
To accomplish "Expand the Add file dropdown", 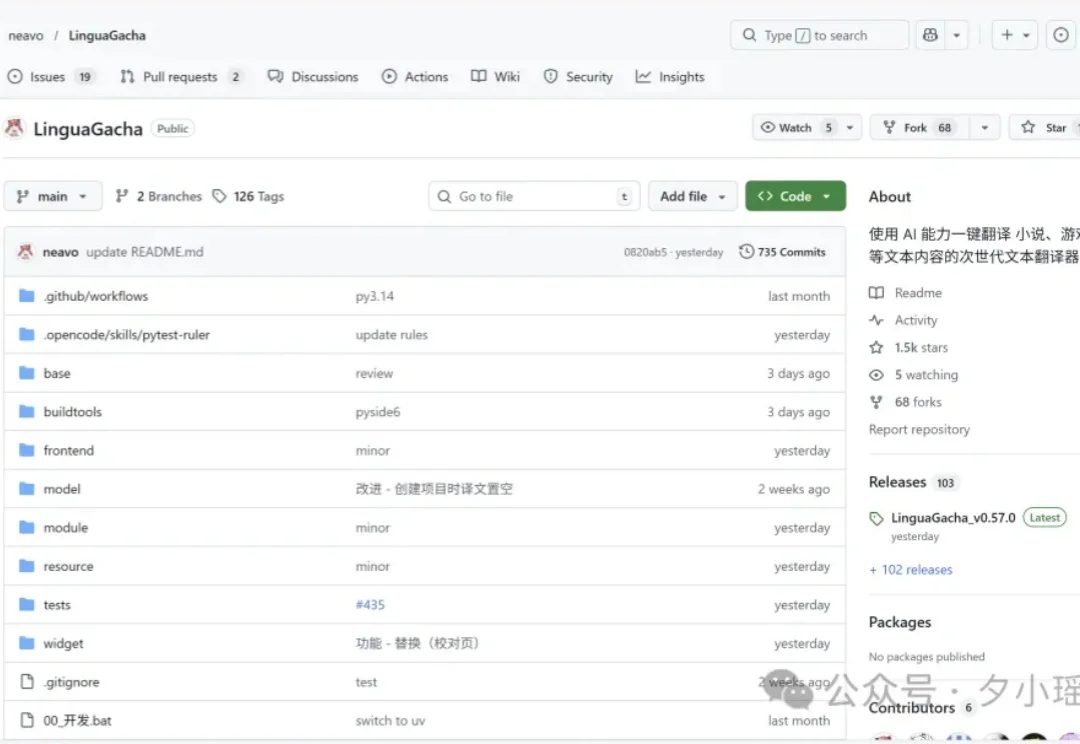I will click(x=692, y=196).
